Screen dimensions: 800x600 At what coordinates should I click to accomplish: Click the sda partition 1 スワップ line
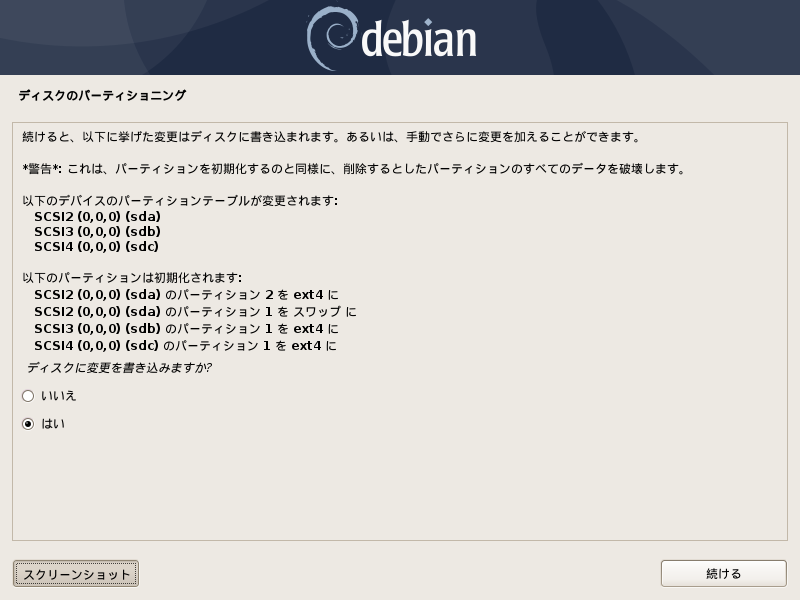[195, 312]
